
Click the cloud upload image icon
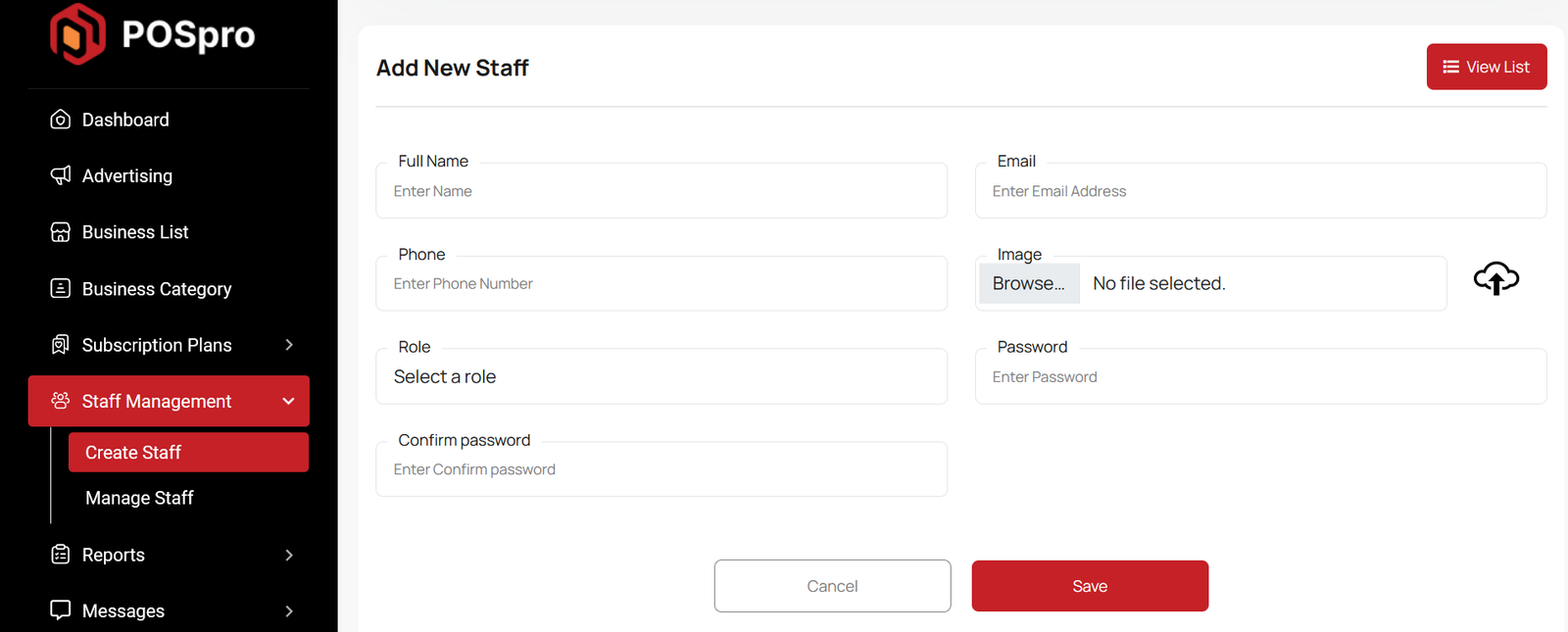[x=1495, y=279]
